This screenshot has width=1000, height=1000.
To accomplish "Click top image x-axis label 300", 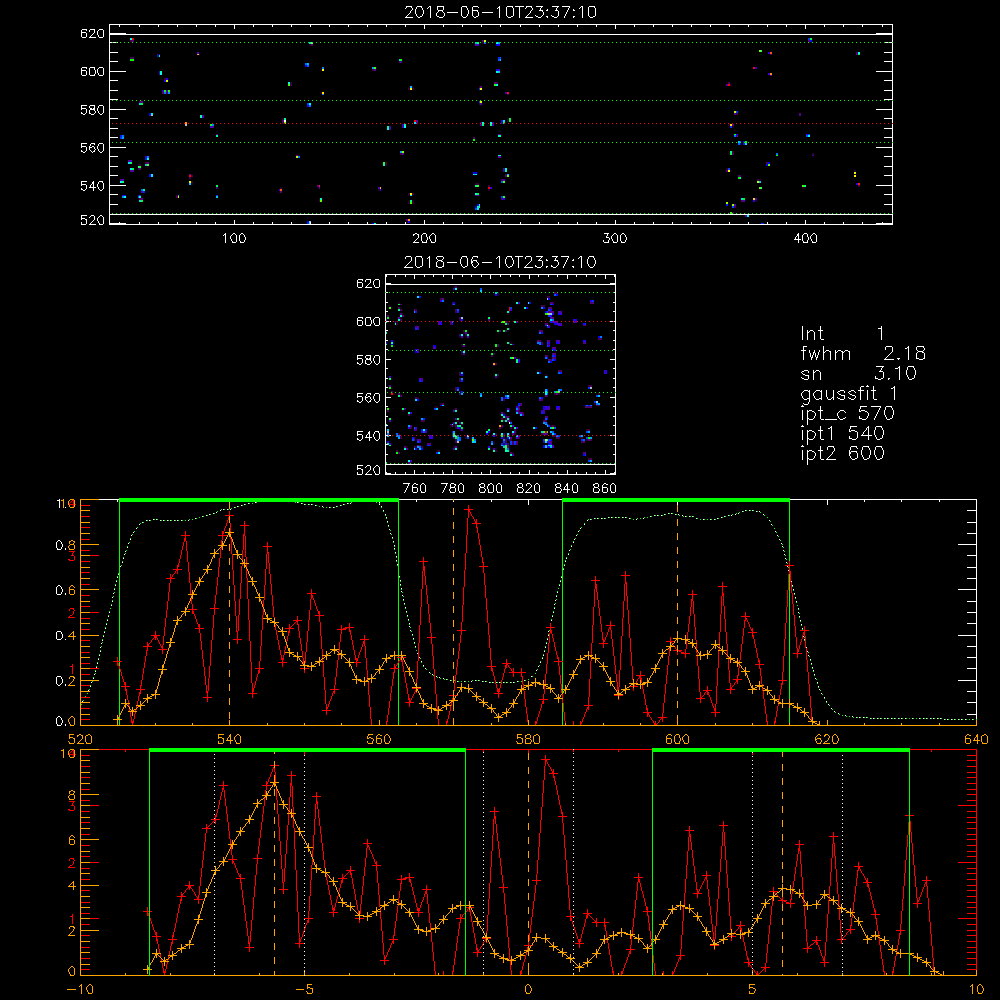I will 615,239.
